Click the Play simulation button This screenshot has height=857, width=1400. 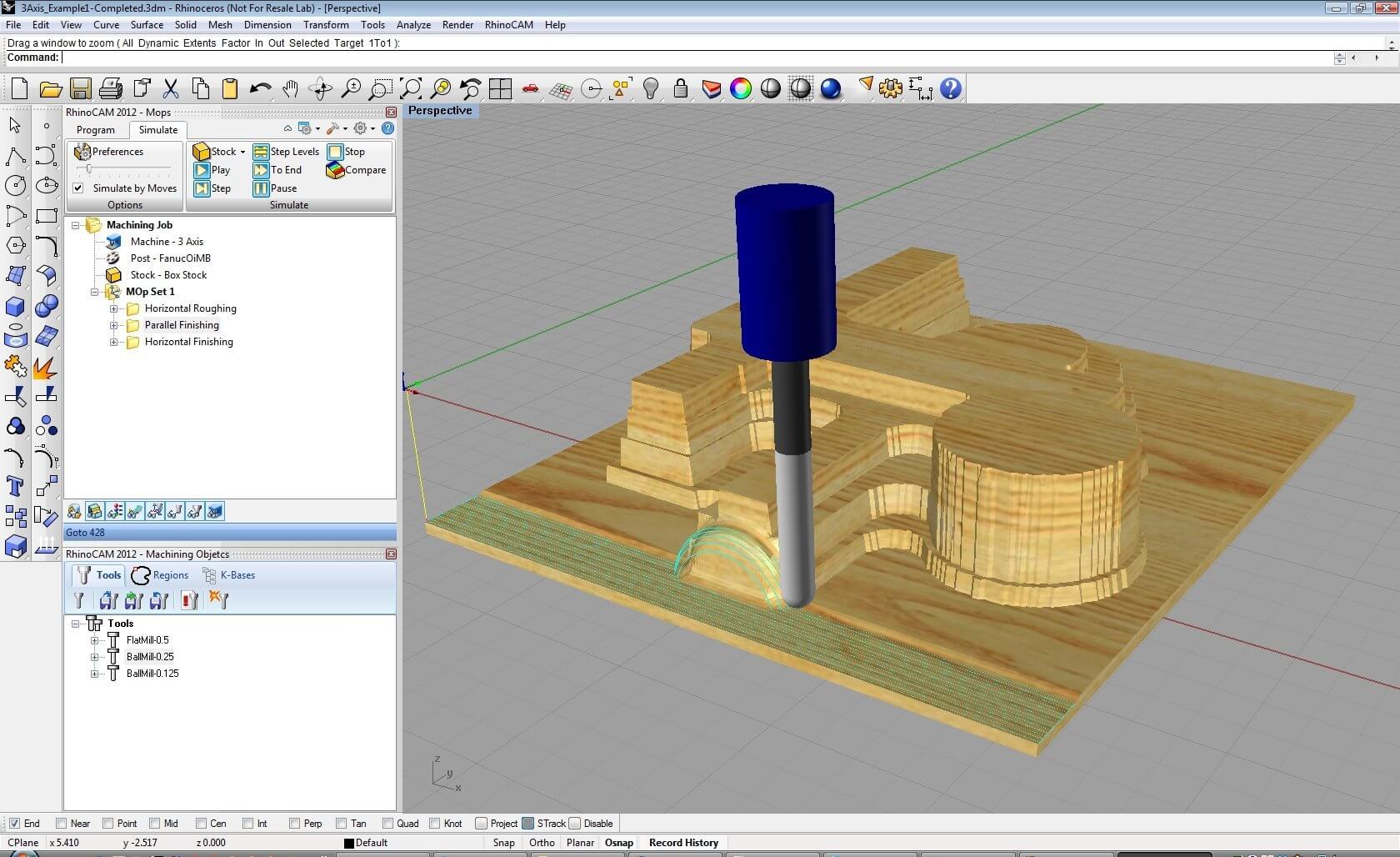(x=212, y=170)
